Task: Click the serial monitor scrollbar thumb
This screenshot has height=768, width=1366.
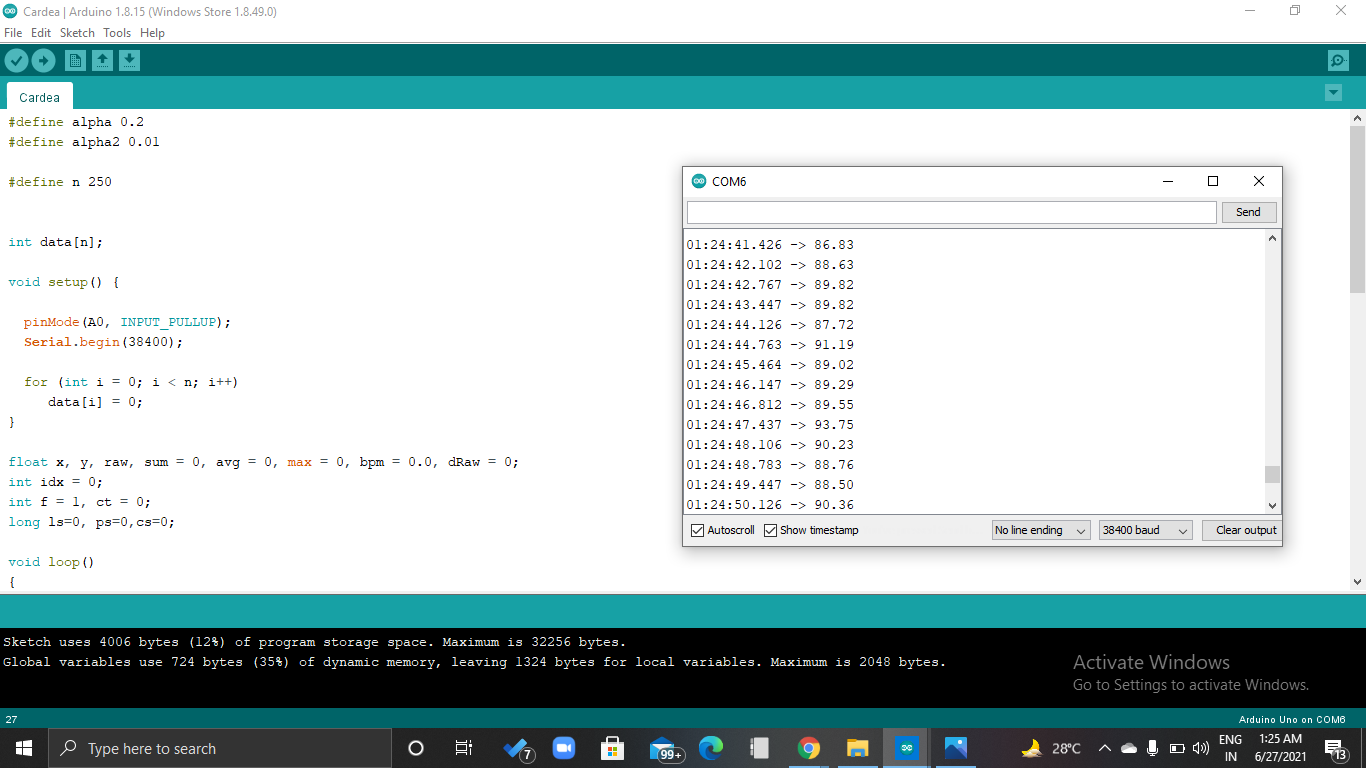Action: coord(1272,474)
